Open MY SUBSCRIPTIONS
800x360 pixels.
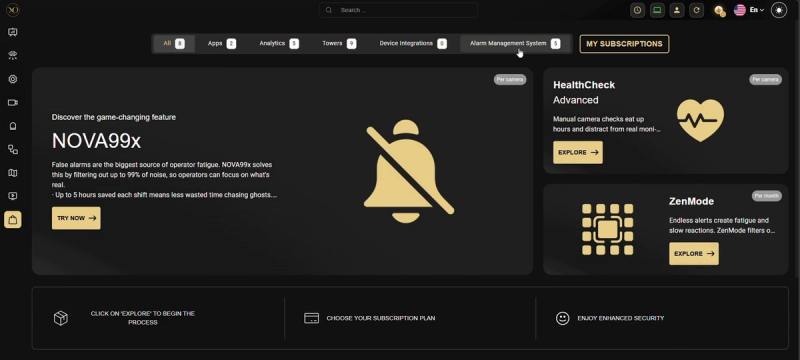tap(624, 44)
